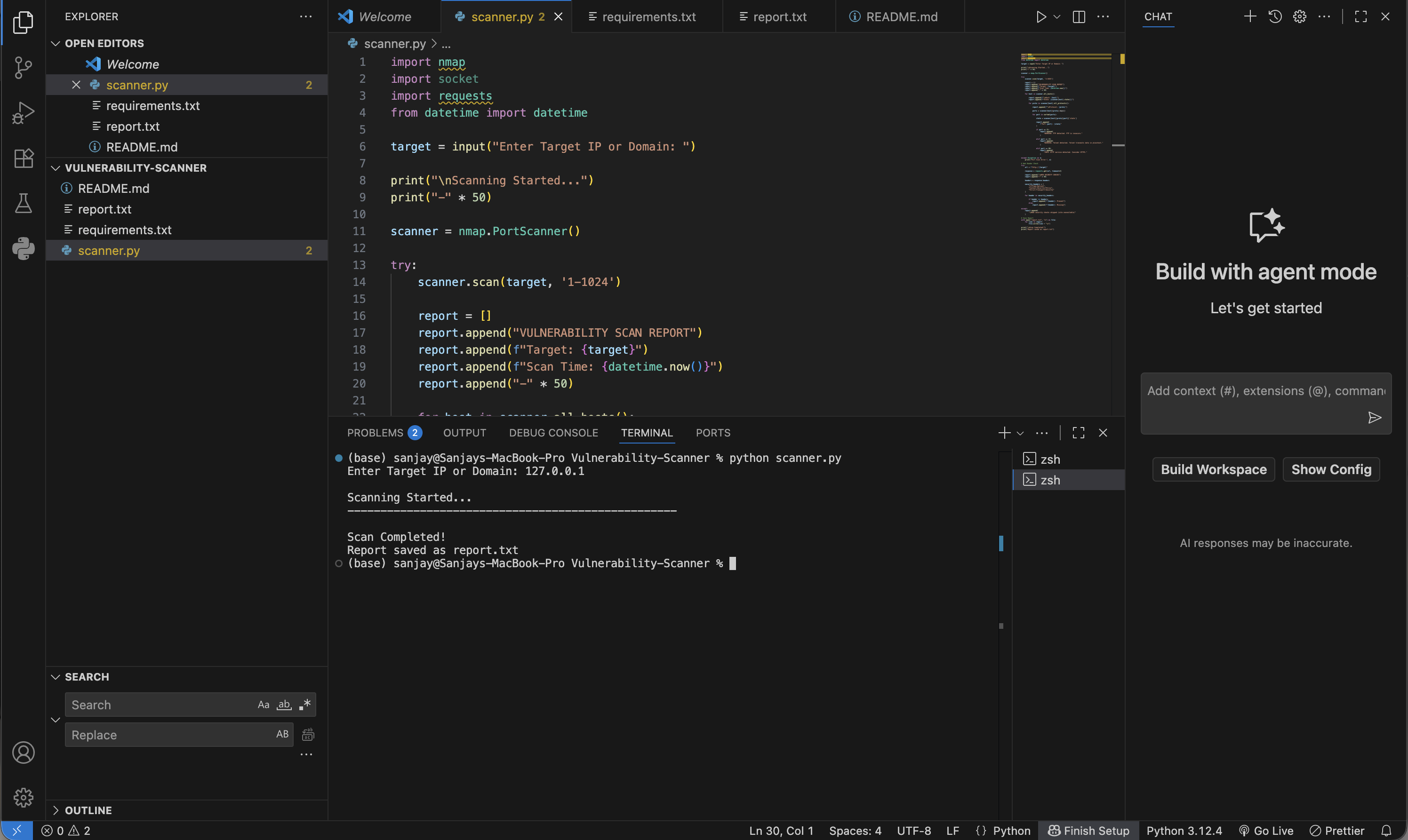Open errors and warnings count in status bar
The width and height of the screenshot is (1408, 840).
point(66,831)
